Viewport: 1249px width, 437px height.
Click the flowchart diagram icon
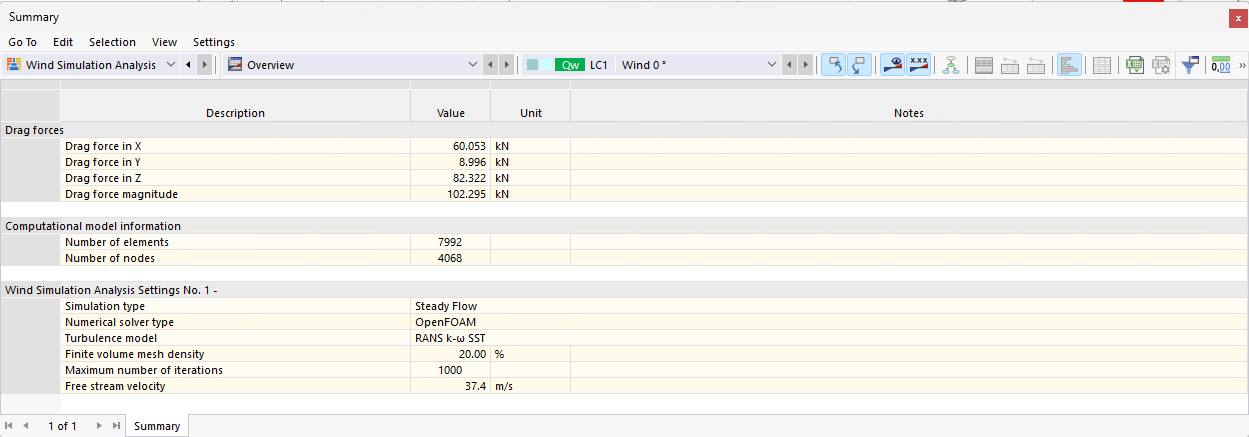coord(951,65)
